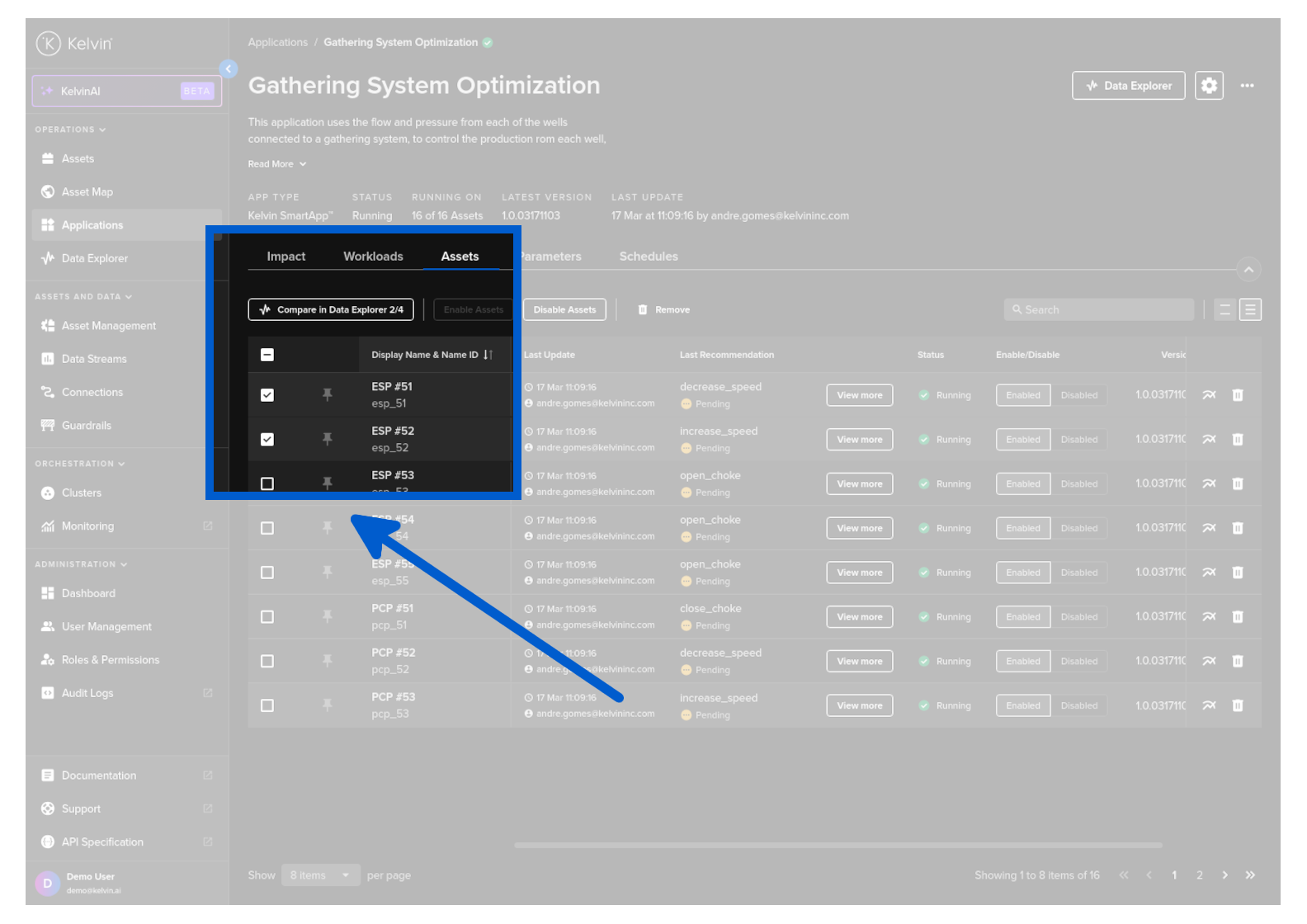The width and height of the screenshot is (1307, 924).
Task: Click Compare in Data Explorer button
Action: [331, 310]
